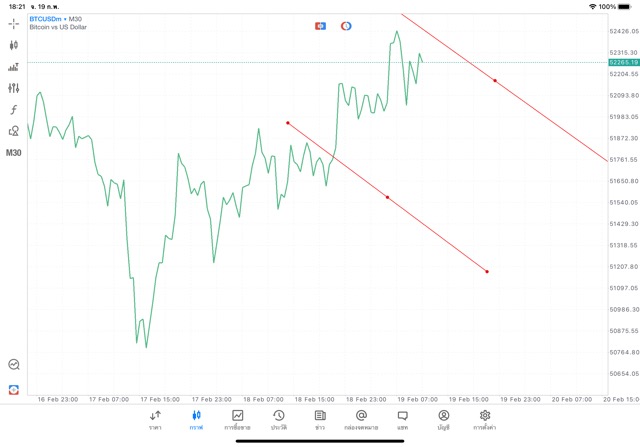
Task: Select the lower red trendline's middle anchor point
Action: [x=387, y=197]
